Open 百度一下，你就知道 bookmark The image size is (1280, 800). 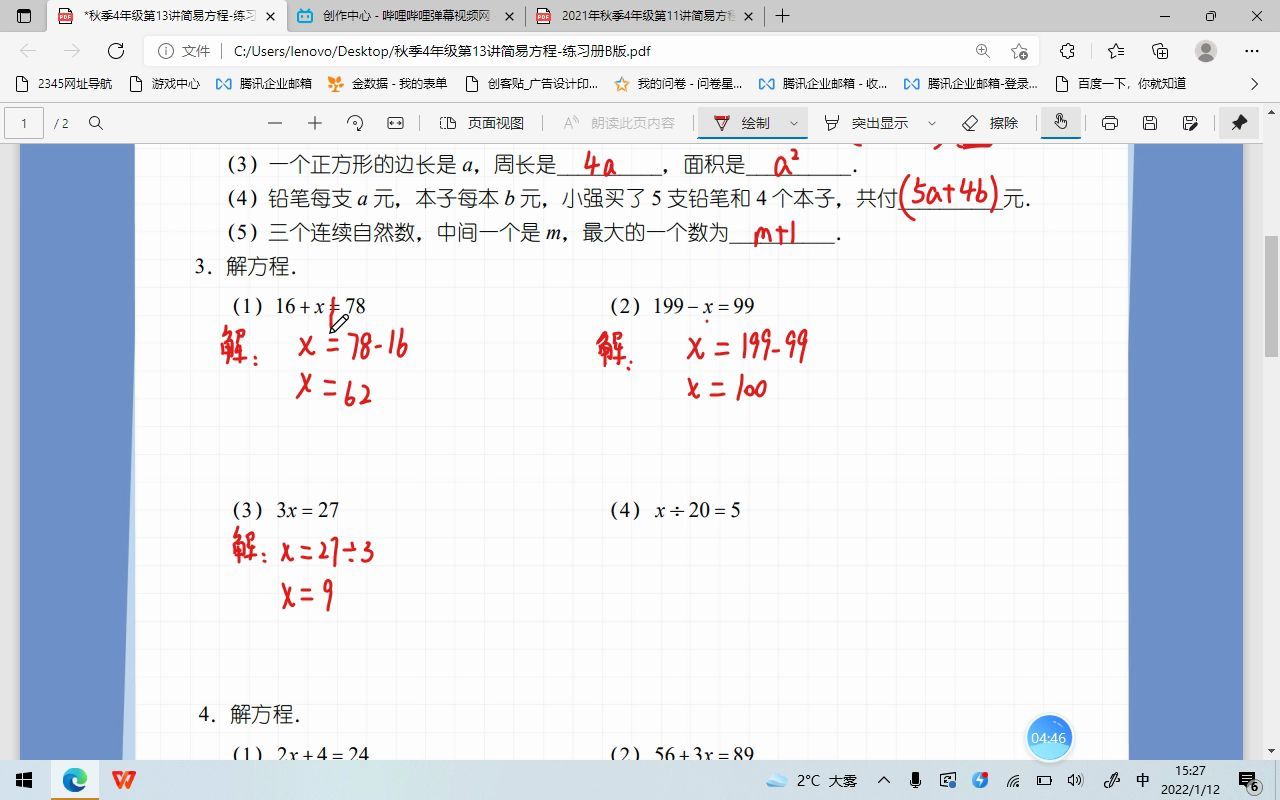point(1120,84)
